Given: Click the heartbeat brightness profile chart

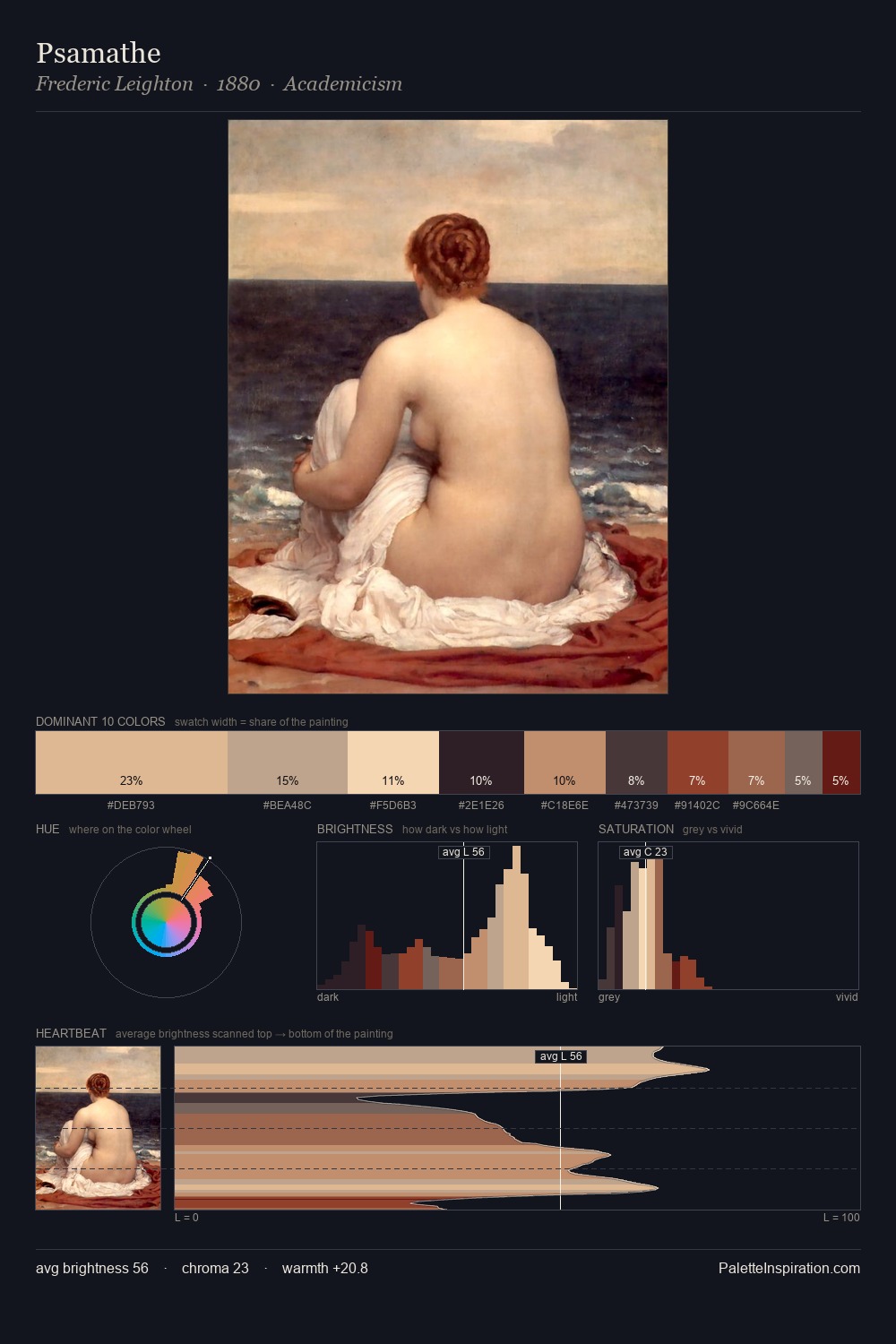Looking at the screenshot, I should pos(518,1128).
